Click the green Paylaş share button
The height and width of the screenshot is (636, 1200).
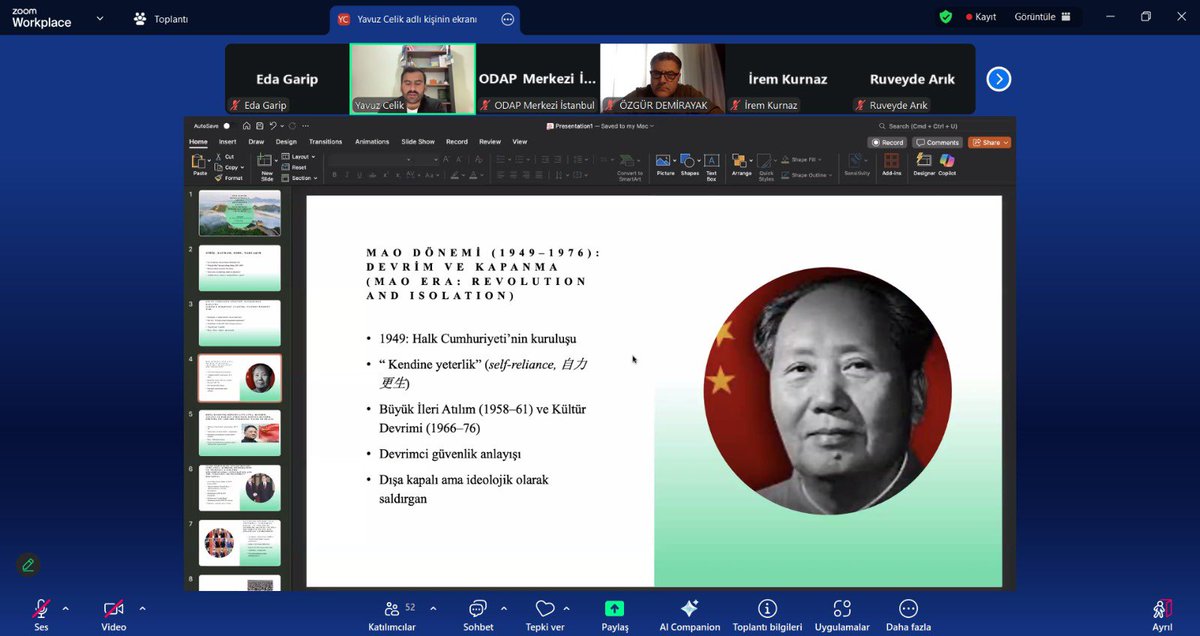pyautogui.click(x=614, y=614)
